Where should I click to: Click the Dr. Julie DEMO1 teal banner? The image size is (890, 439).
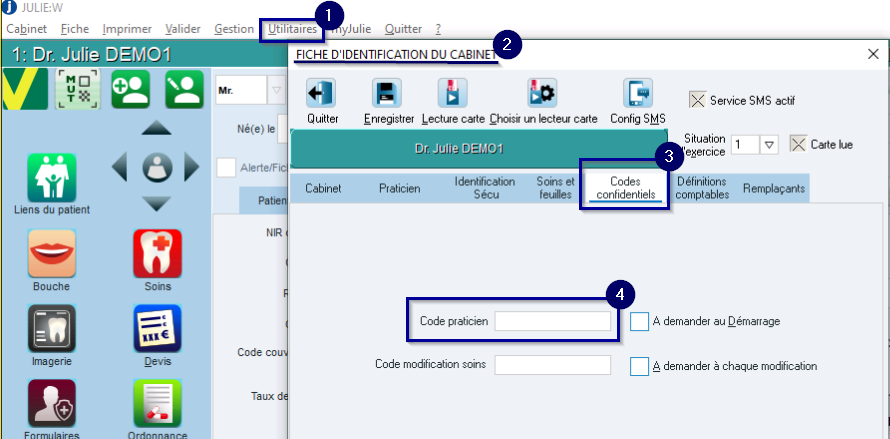(478, 148)
